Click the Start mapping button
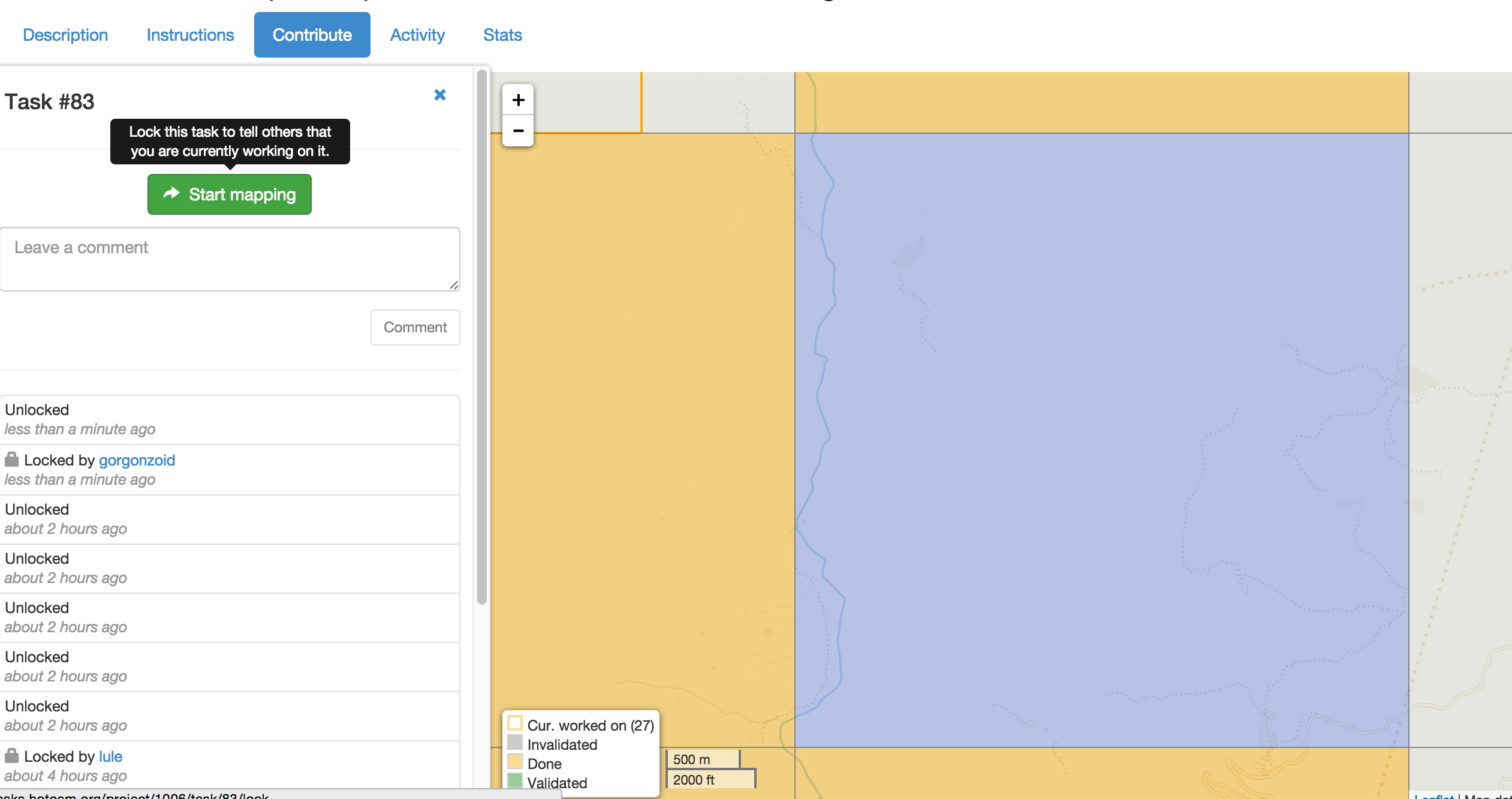 tap(229, 195)
